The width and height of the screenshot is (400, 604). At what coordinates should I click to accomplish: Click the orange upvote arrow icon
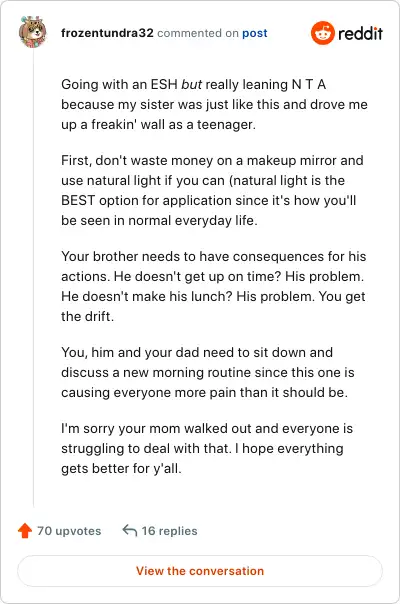25,530
